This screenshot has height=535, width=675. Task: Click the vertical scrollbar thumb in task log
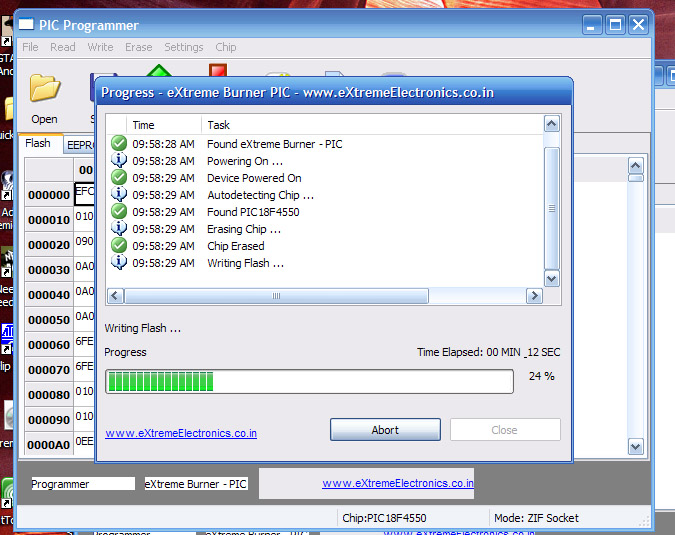551,209
